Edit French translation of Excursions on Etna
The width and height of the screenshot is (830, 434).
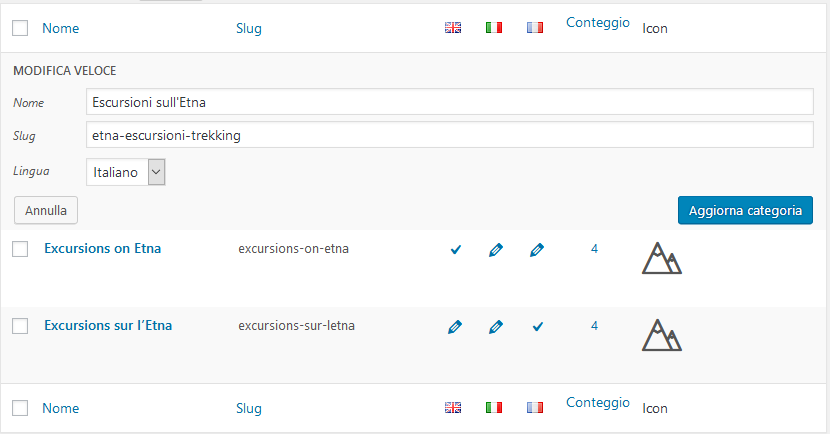coord(537,250)
